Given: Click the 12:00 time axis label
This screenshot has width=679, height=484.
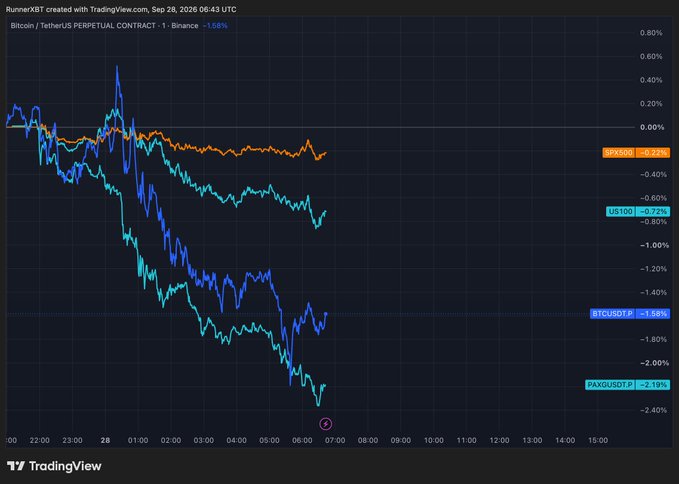Looking at the screenshot, I should coord(499,440).
